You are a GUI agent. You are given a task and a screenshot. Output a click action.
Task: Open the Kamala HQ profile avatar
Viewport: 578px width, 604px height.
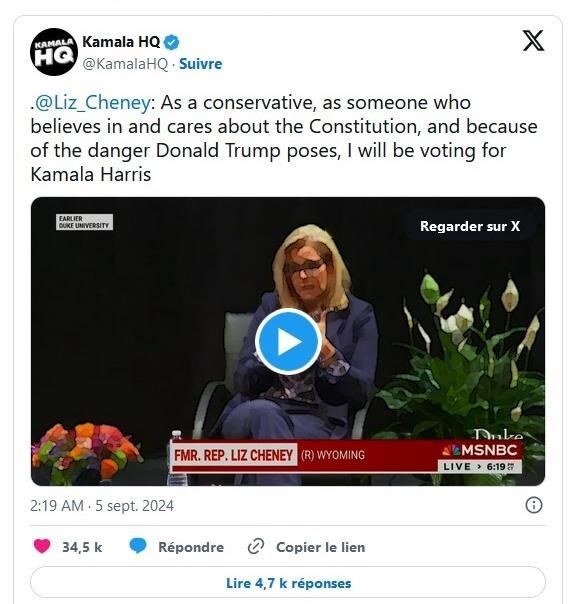[x=54, y=52]
